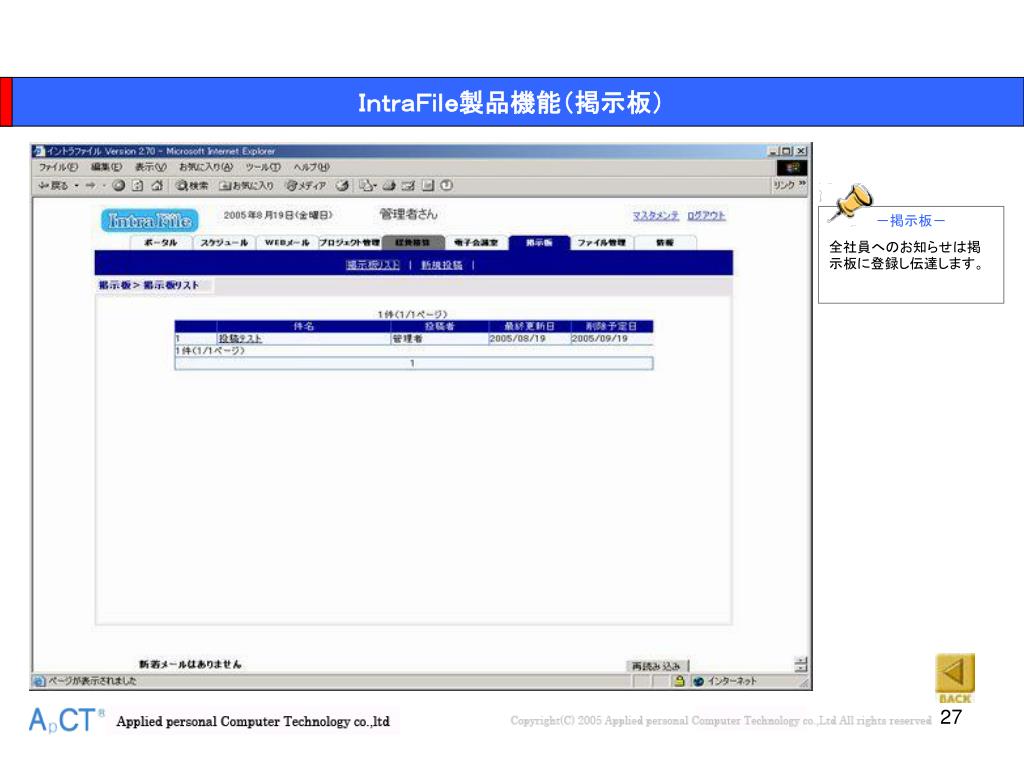Screen dimensions: 1024x768
Task: Click the IE back arrow button
Action: (x=53, y=186)
